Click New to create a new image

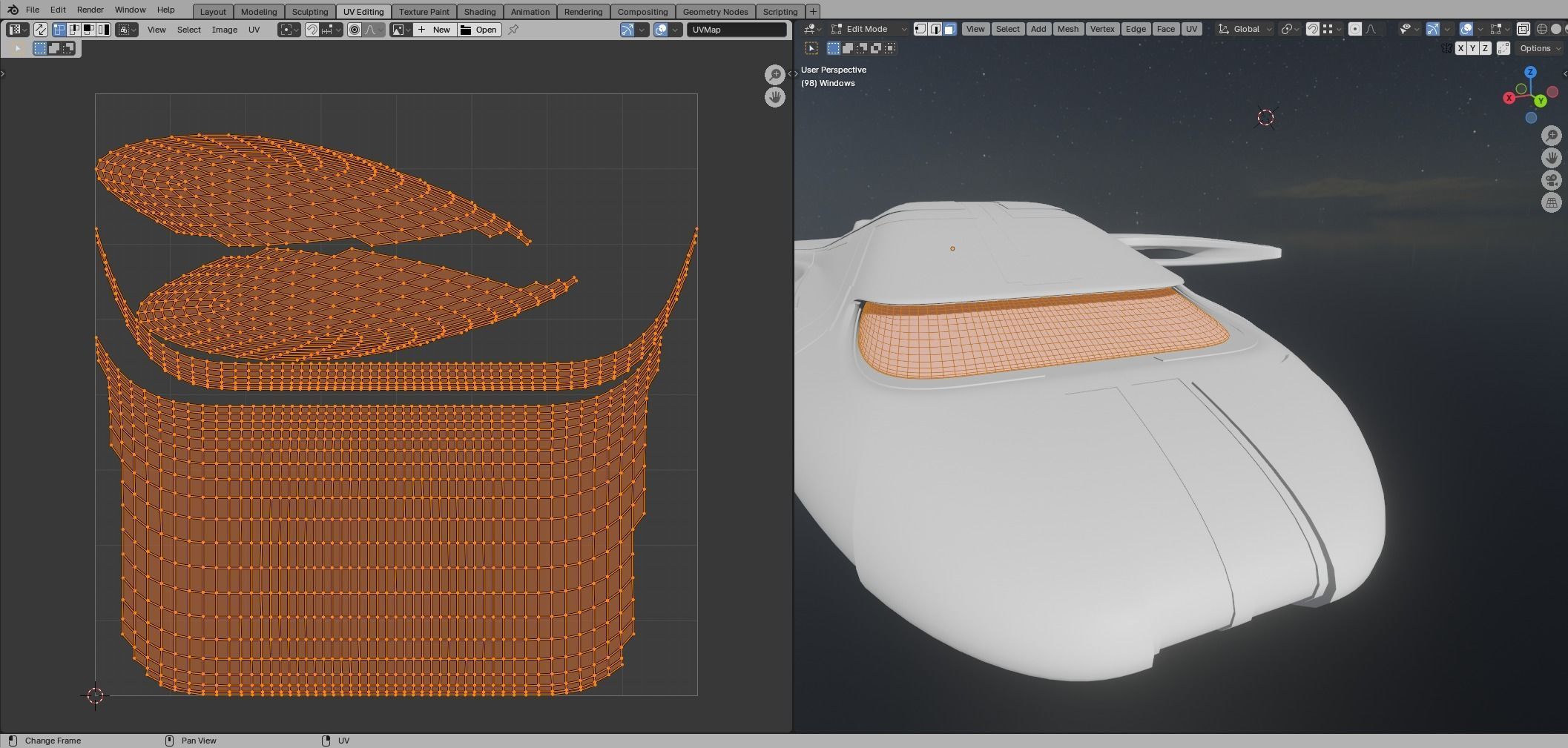pyautogui.click(x=435, y=30)
